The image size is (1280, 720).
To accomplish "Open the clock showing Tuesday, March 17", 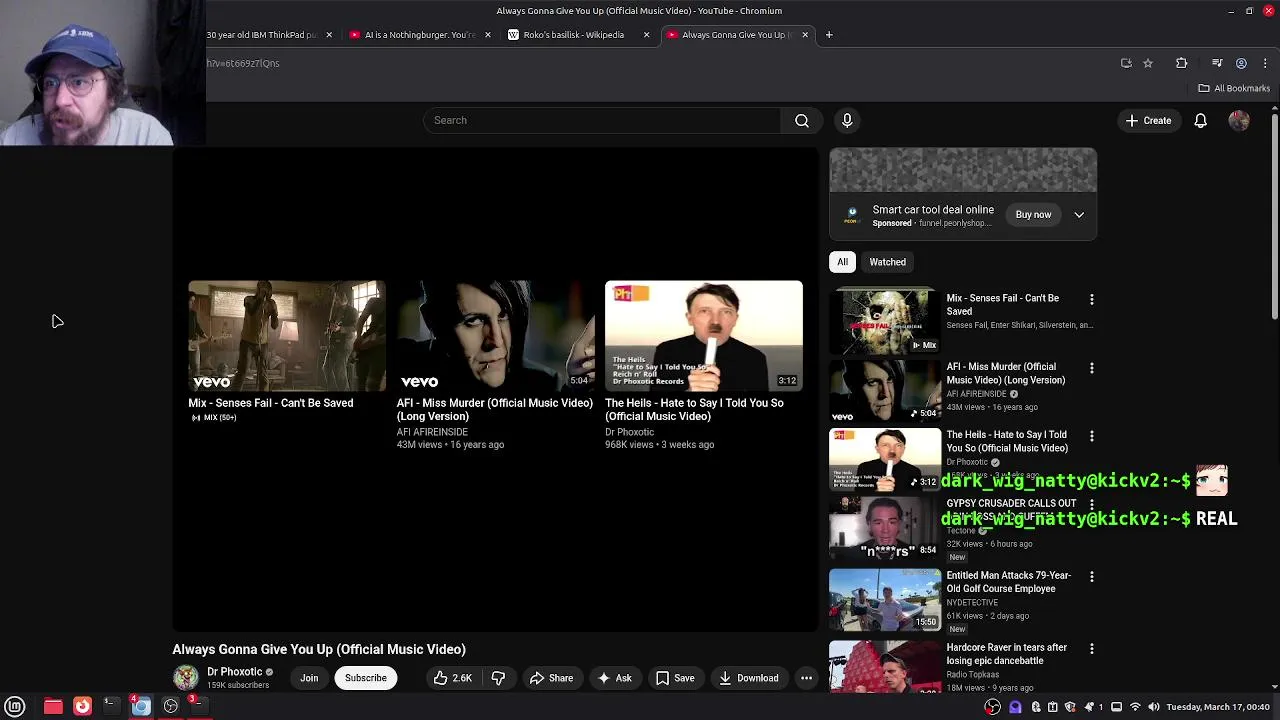I will (1219, 707).
